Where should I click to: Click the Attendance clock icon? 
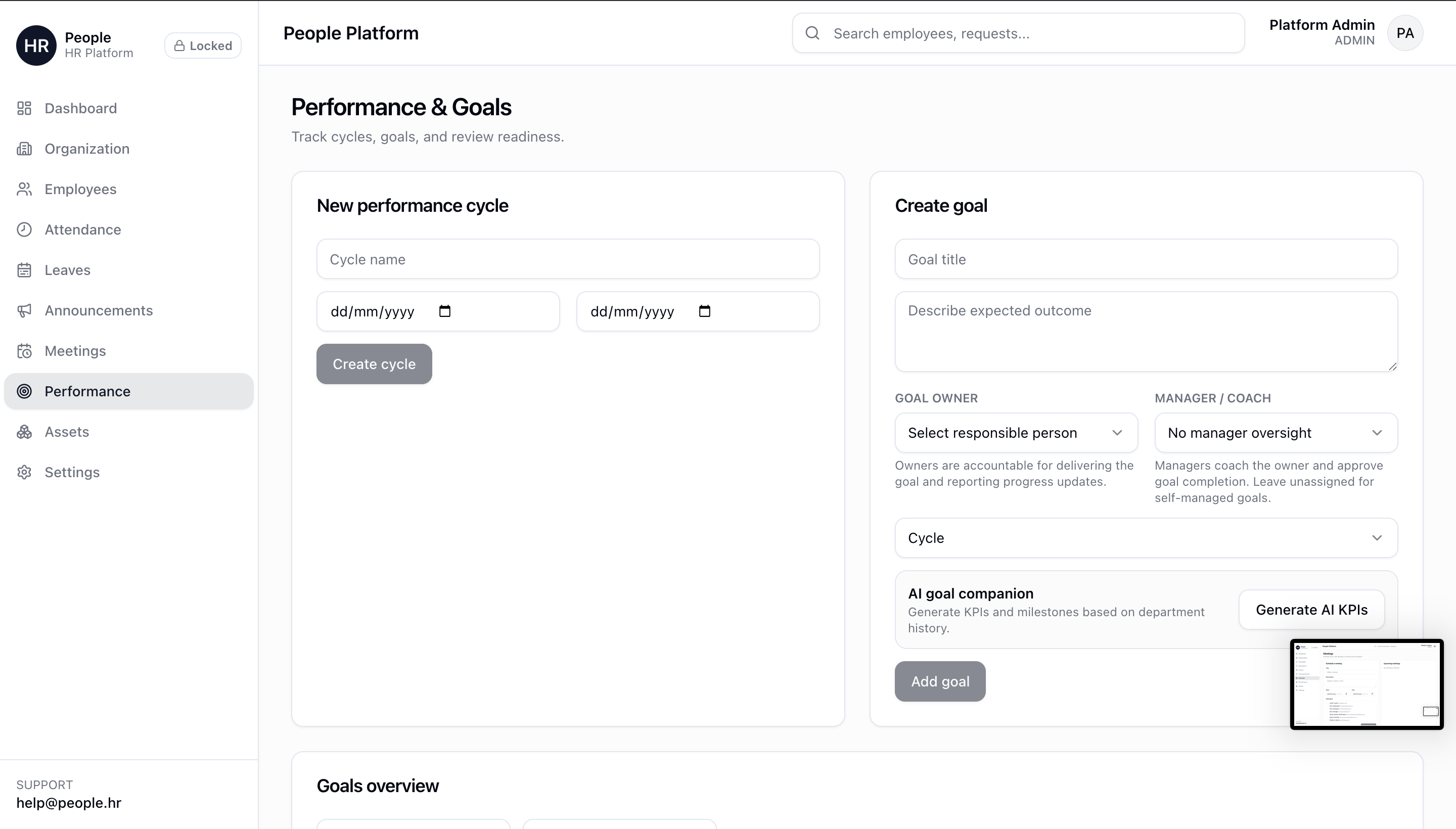tap(24, 229)
